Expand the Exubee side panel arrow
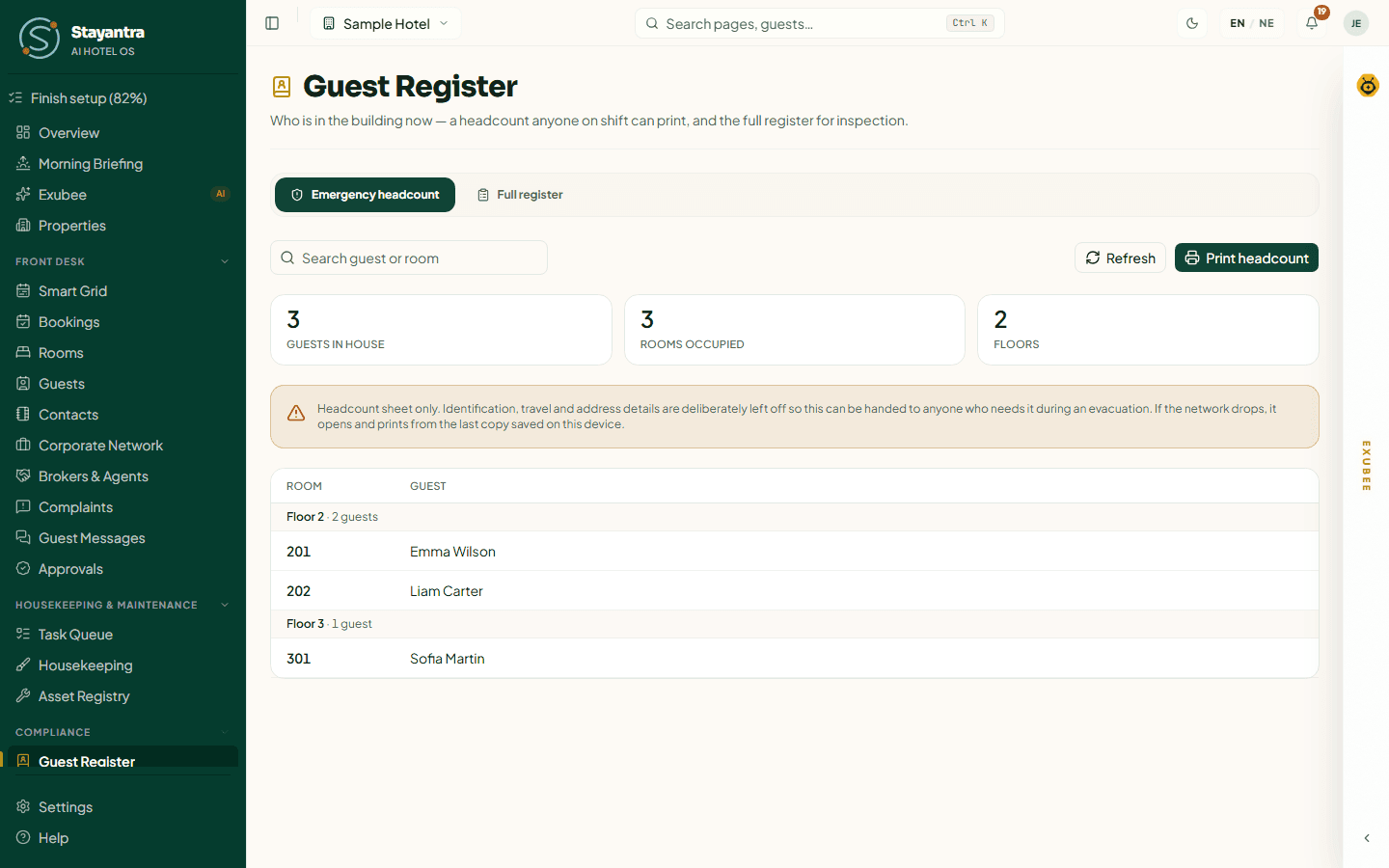 click(1367, 838)
